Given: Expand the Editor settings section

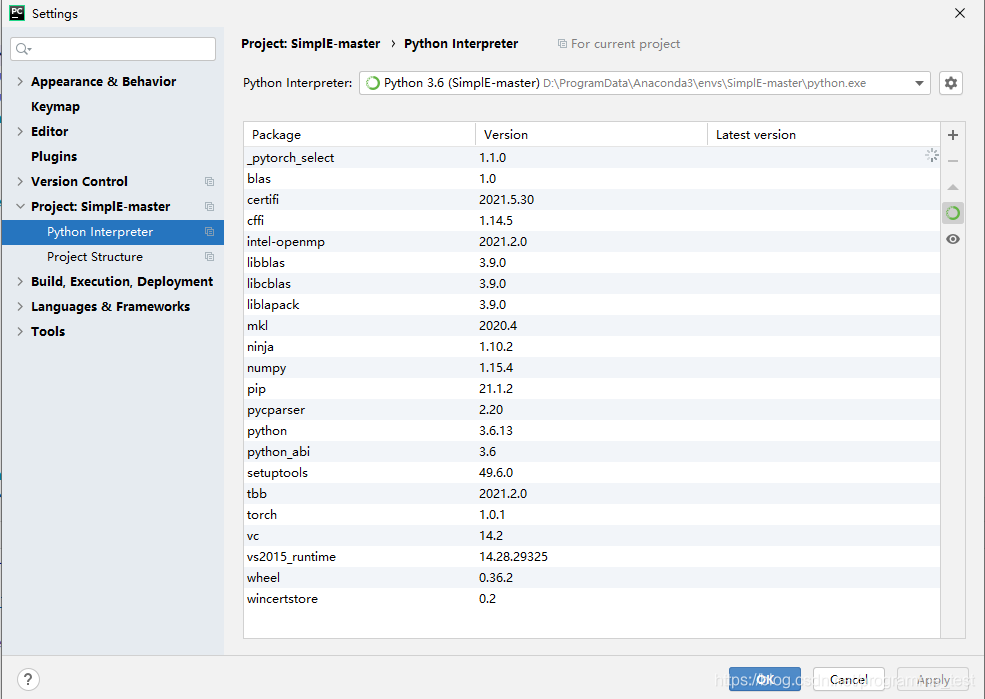Looking at the screenshot, I should coord(20,131).
